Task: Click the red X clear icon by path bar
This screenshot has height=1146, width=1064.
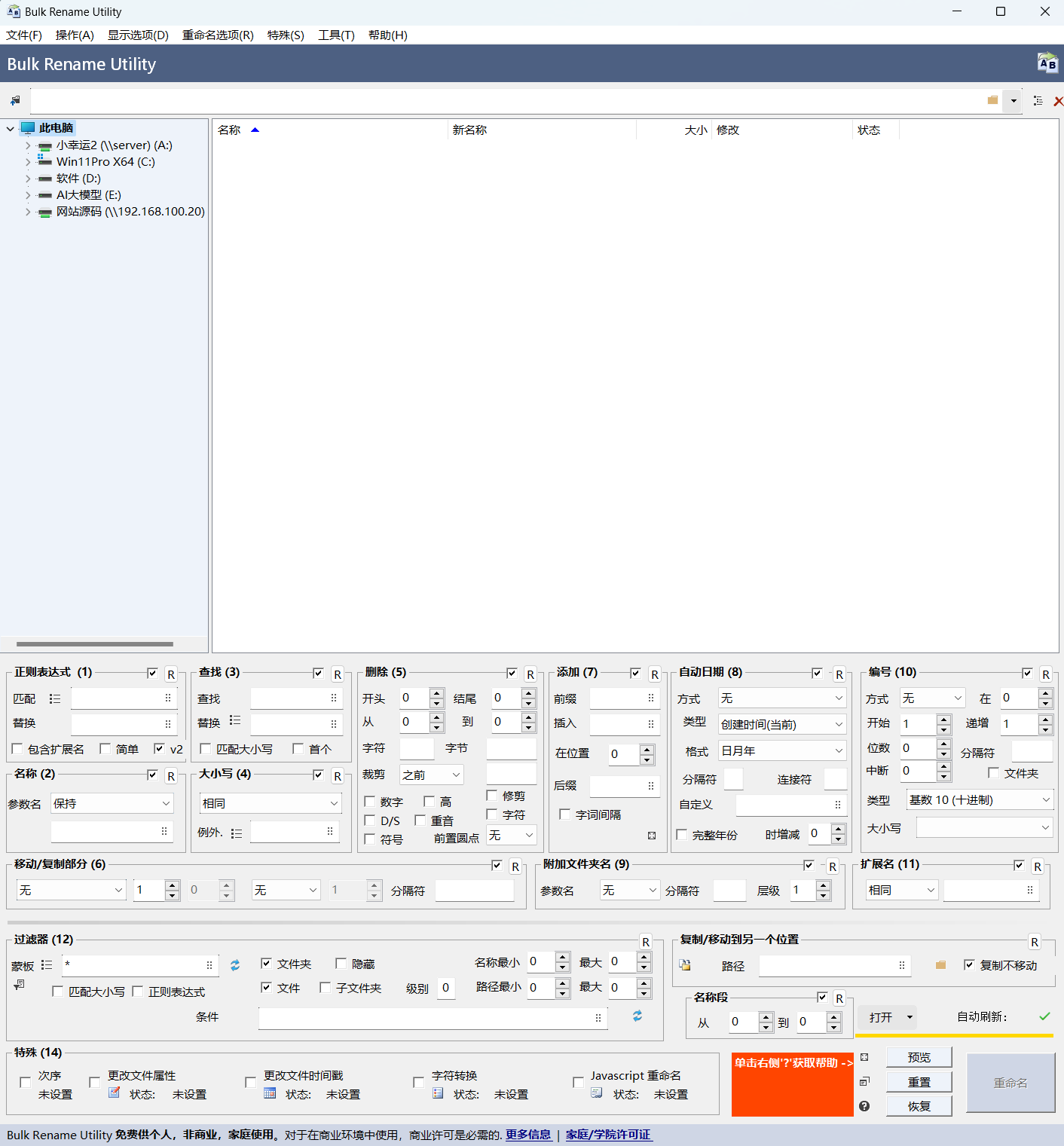Action: (1058, 101)
